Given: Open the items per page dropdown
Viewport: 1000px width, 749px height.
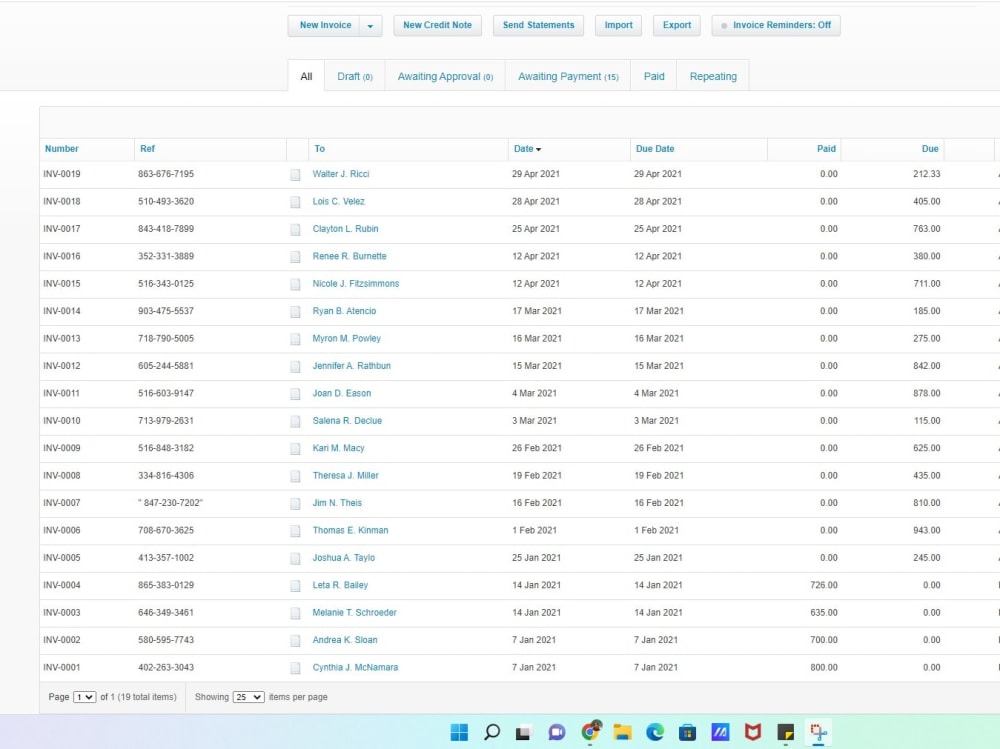Looking at the screenshot, I should point(246,697).
